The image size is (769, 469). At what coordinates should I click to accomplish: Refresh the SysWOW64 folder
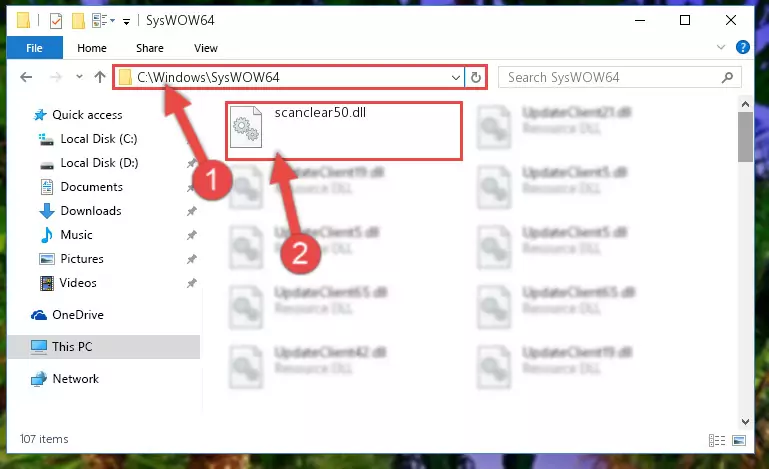coord(476,78)
